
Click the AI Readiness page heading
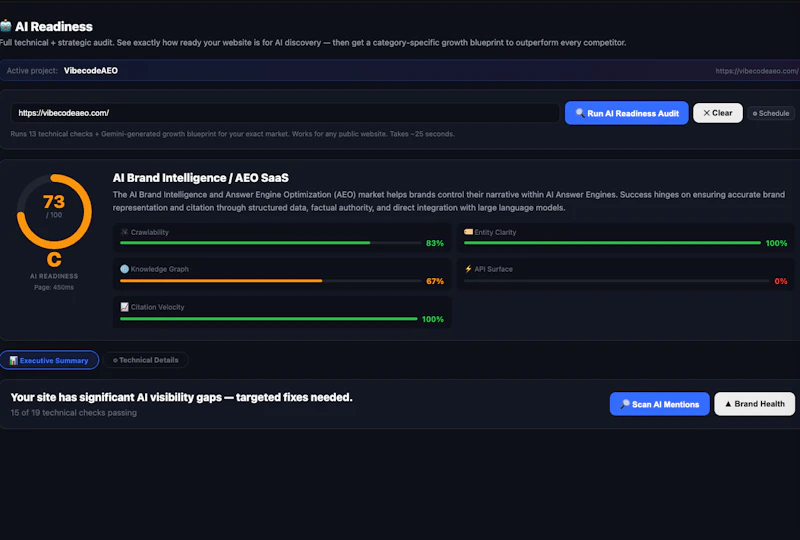54,27
